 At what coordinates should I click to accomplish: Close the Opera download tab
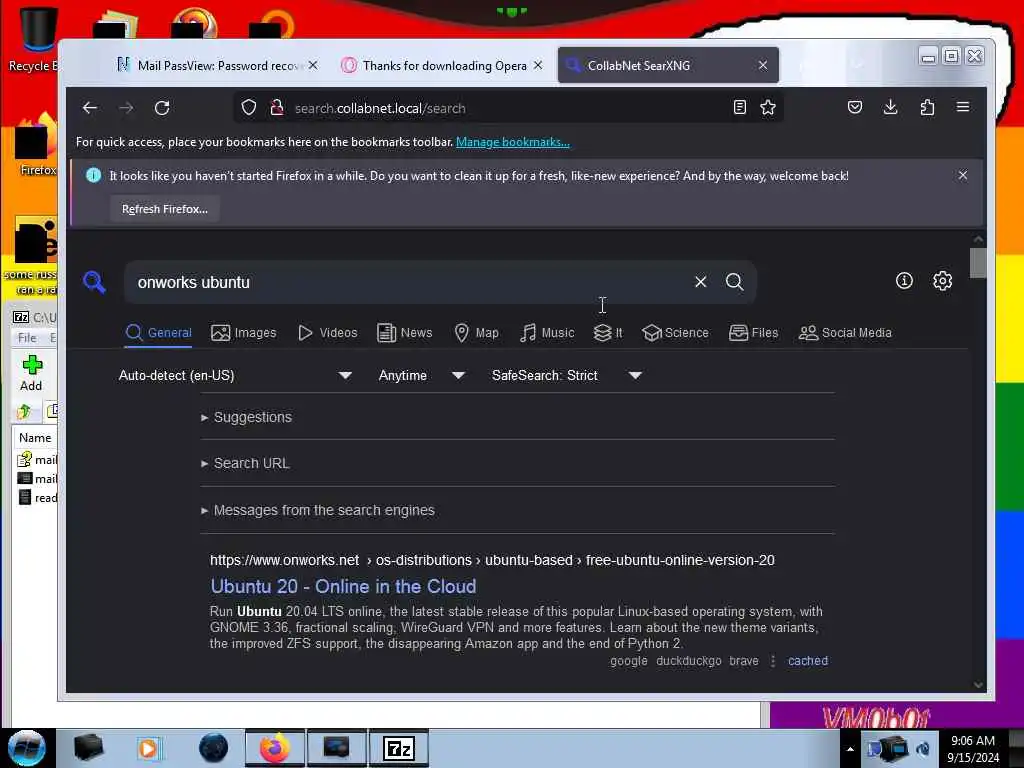point(538,65)
